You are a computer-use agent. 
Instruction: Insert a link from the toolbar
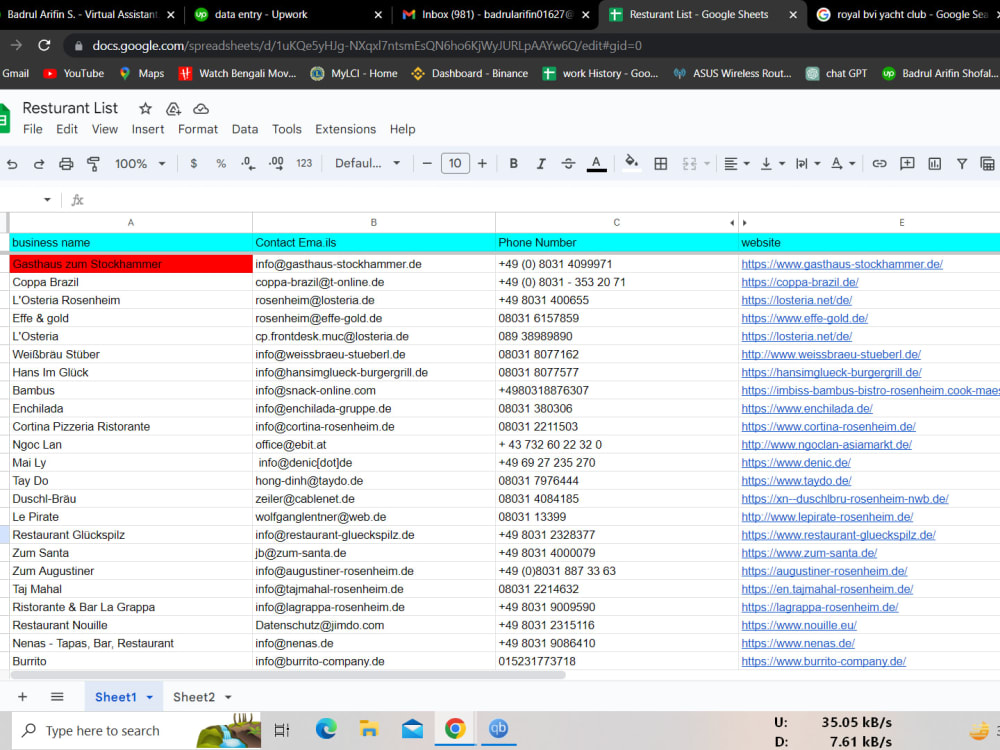(x=879, y=164)
